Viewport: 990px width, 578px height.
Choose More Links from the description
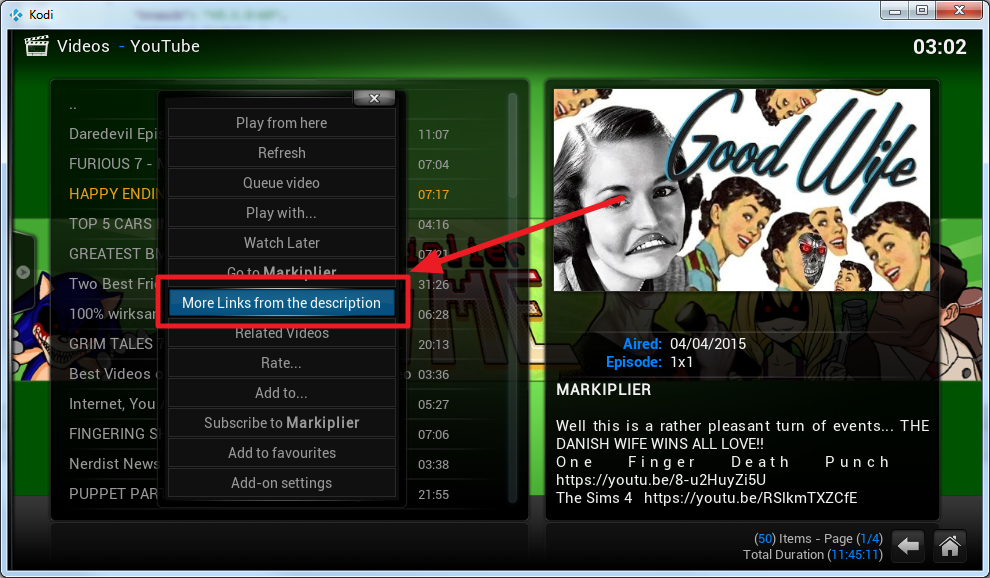click(x=282, y=303)
